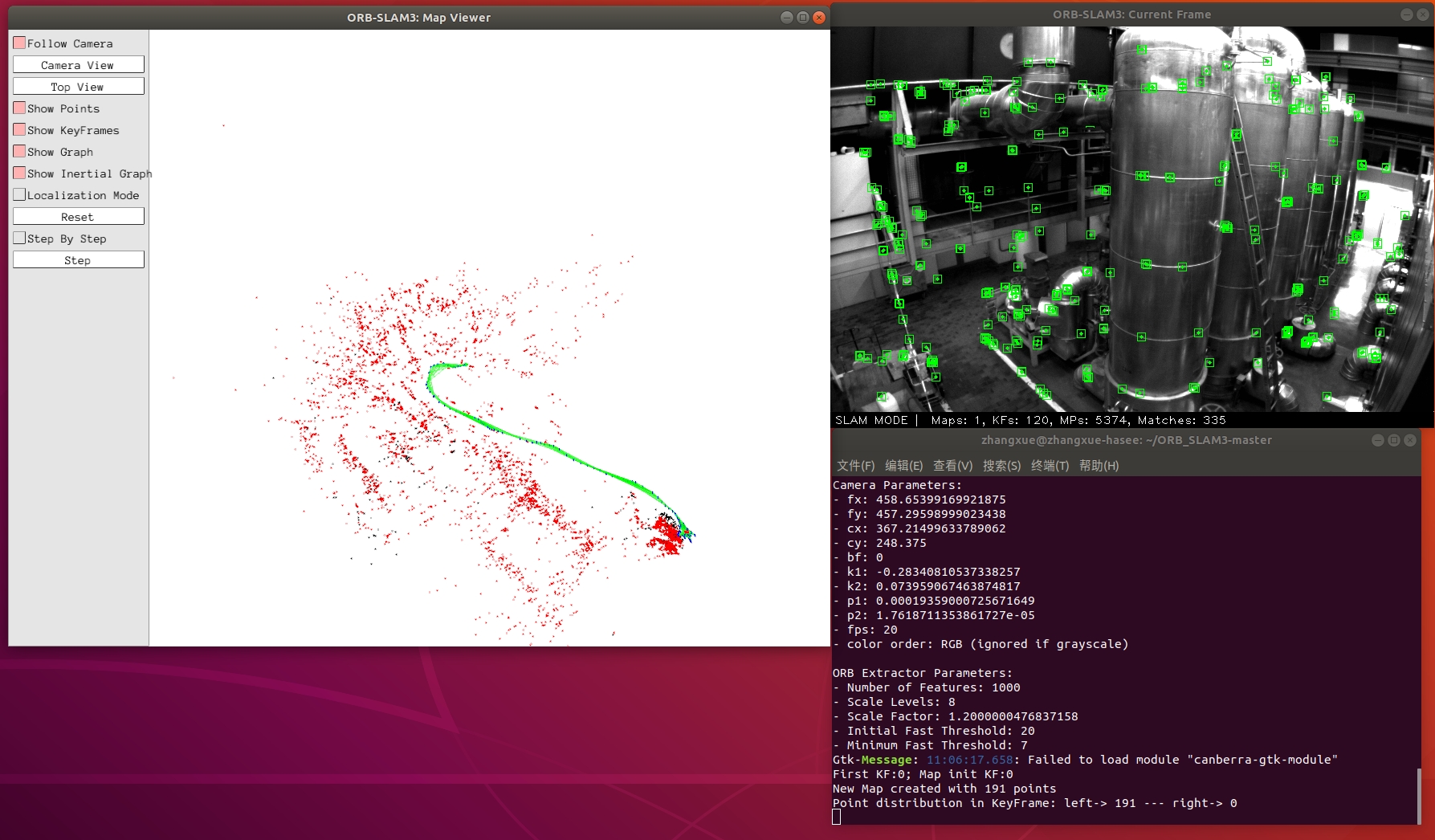Screen dimensions: 1435x840
Task: Click the Step button
Action: [x=78, y=260]
